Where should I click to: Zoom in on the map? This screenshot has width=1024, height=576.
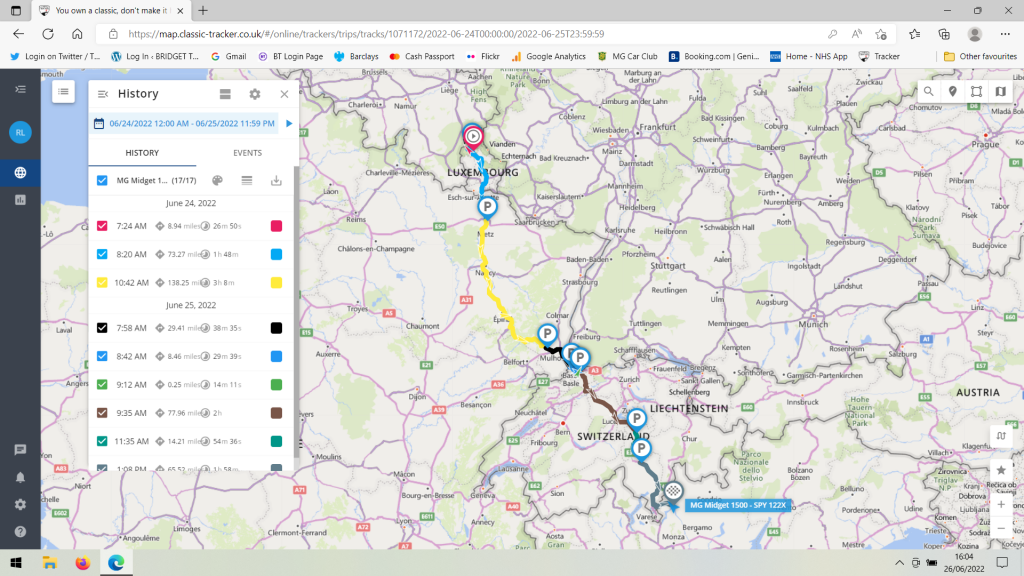click(x=1001, y=504)
